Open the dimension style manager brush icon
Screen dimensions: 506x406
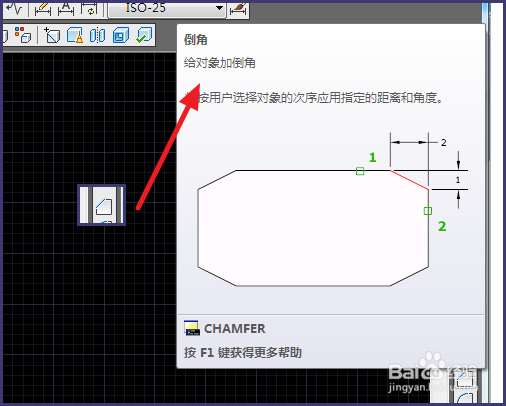click(x=238, y=9)
